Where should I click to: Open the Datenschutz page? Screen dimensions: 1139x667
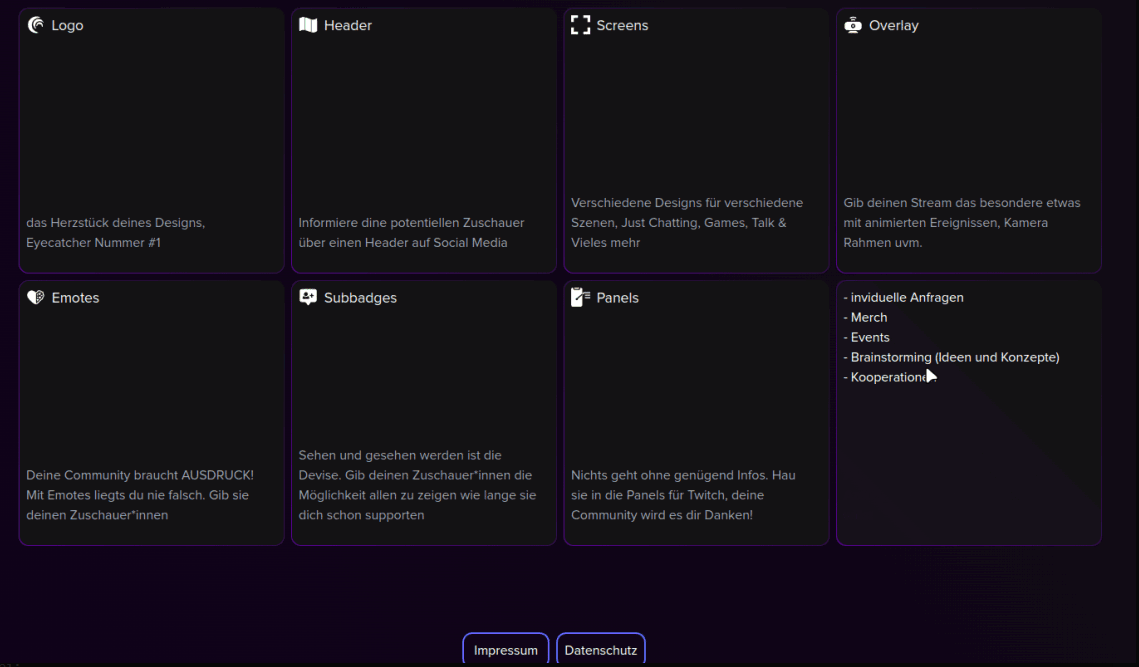point(600,649)
